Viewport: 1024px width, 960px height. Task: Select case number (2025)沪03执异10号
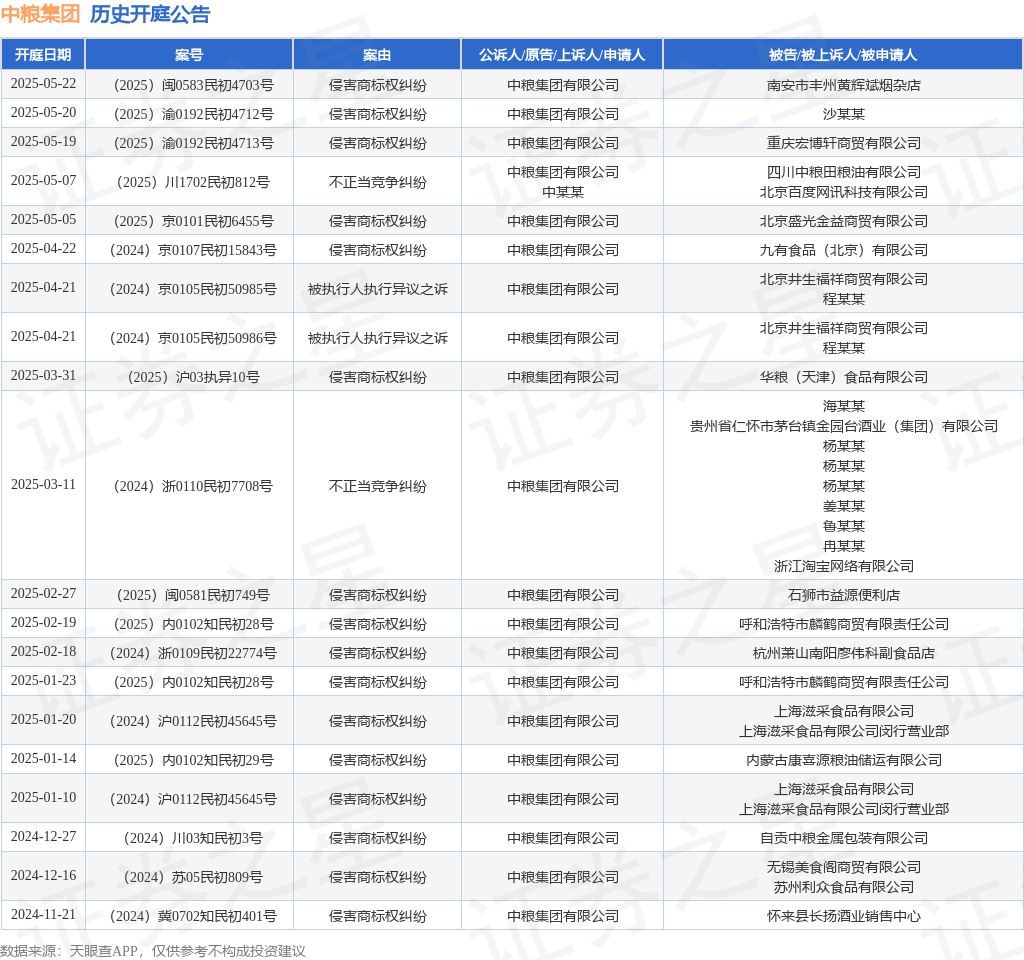click(193, 377)
